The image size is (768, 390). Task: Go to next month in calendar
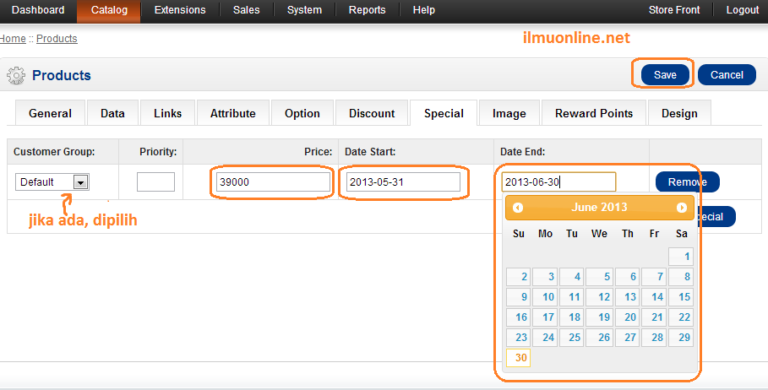tap(681, 208)
